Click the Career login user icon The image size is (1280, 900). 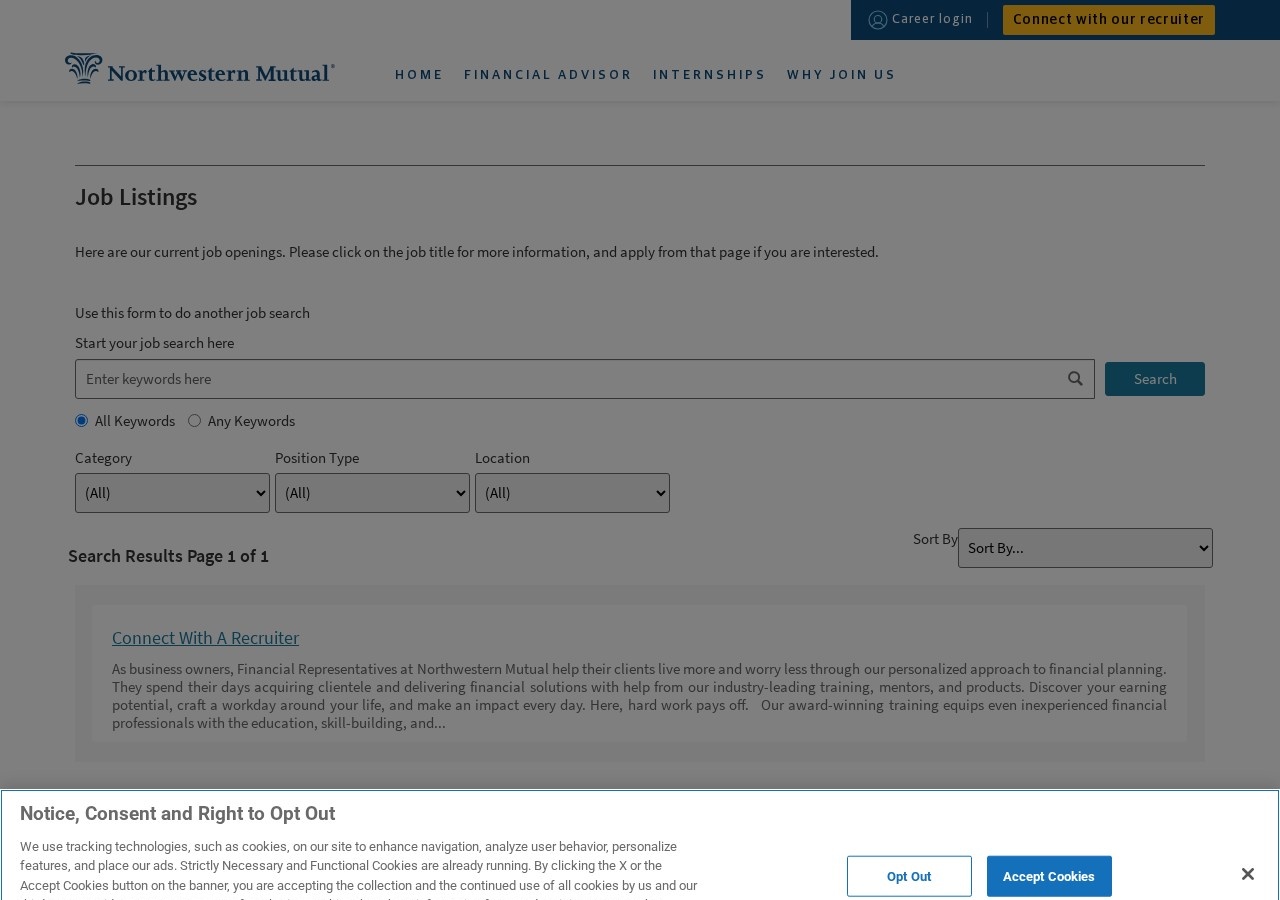[877, 20]
